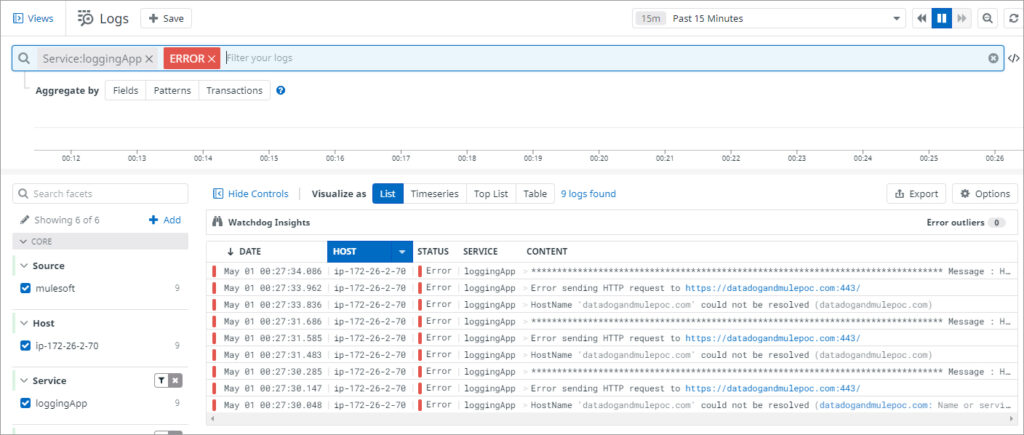Open the Aggregate by help icon

click(281, 91)
